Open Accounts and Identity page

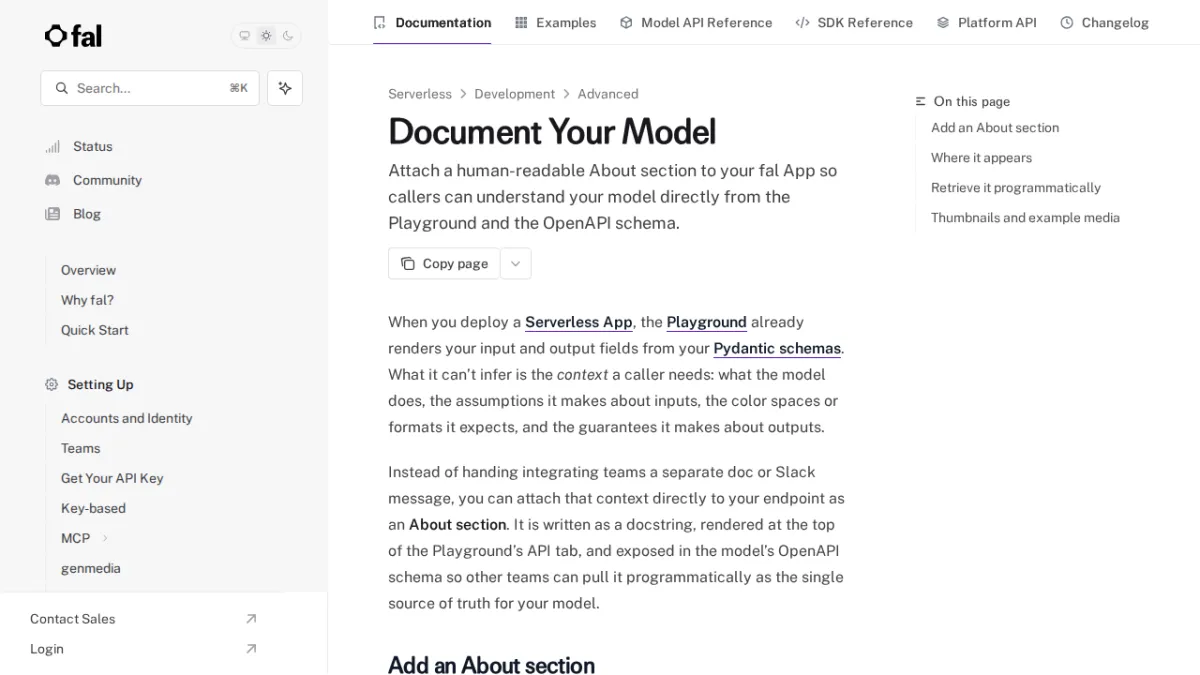[x=126, y=418]
